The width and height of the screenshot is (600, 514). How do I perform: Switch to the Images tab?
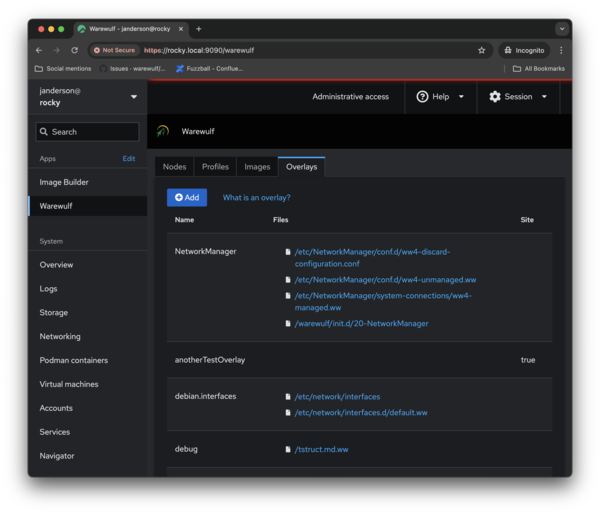click(x=257, y=167)
